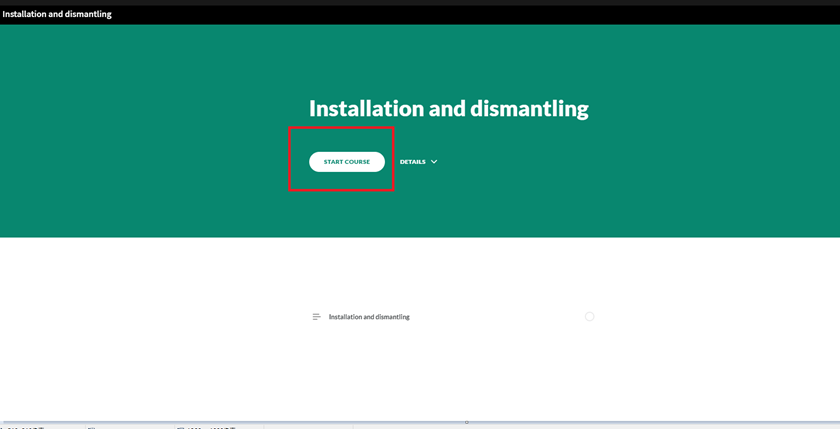This screenshot has width=840, height=429.
Task: Open the Installation and dismantling lesson link
Action: pyautogui.click(x=369, y=317)
